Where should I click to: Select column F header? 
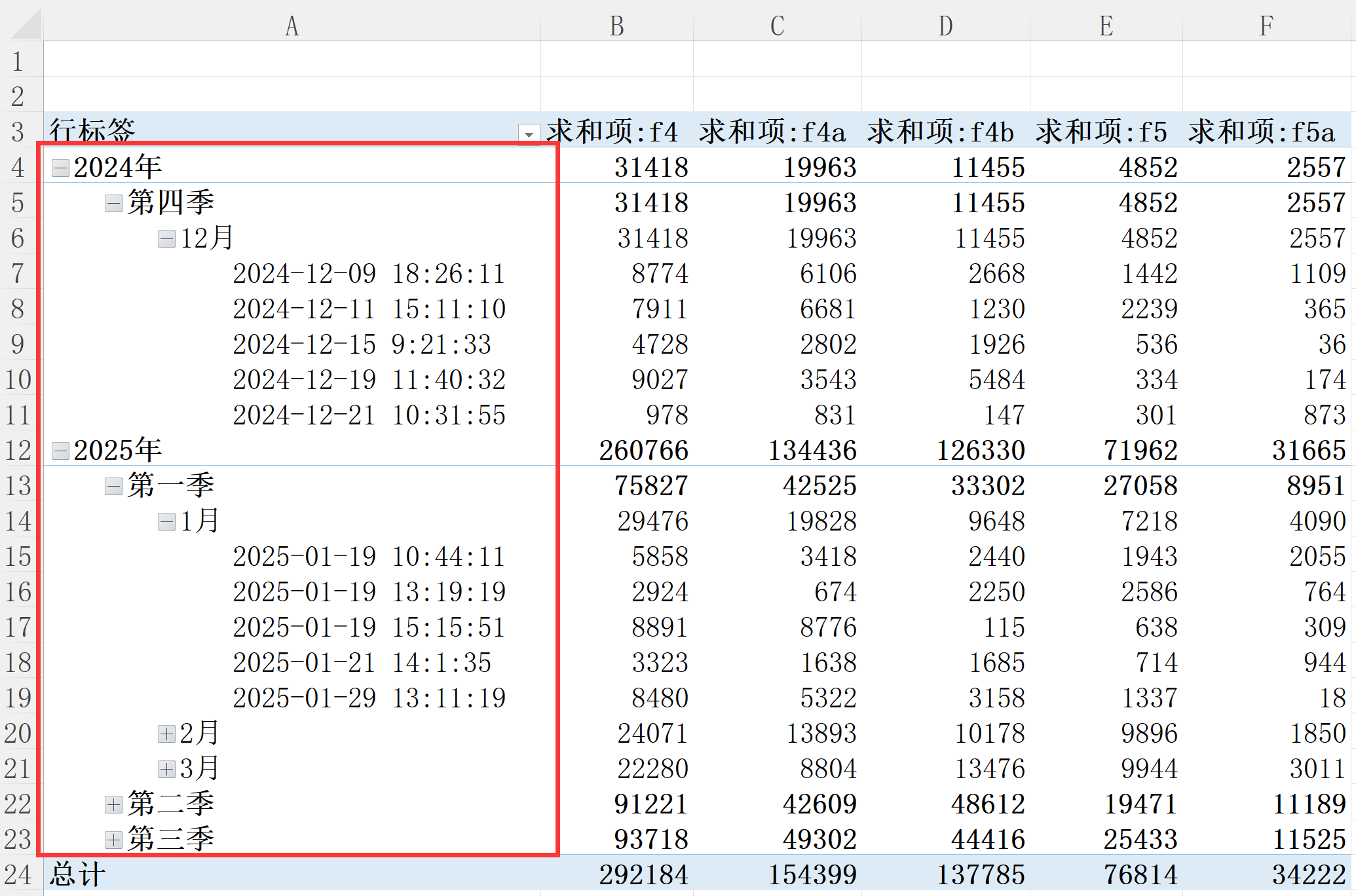point(1266,26)
